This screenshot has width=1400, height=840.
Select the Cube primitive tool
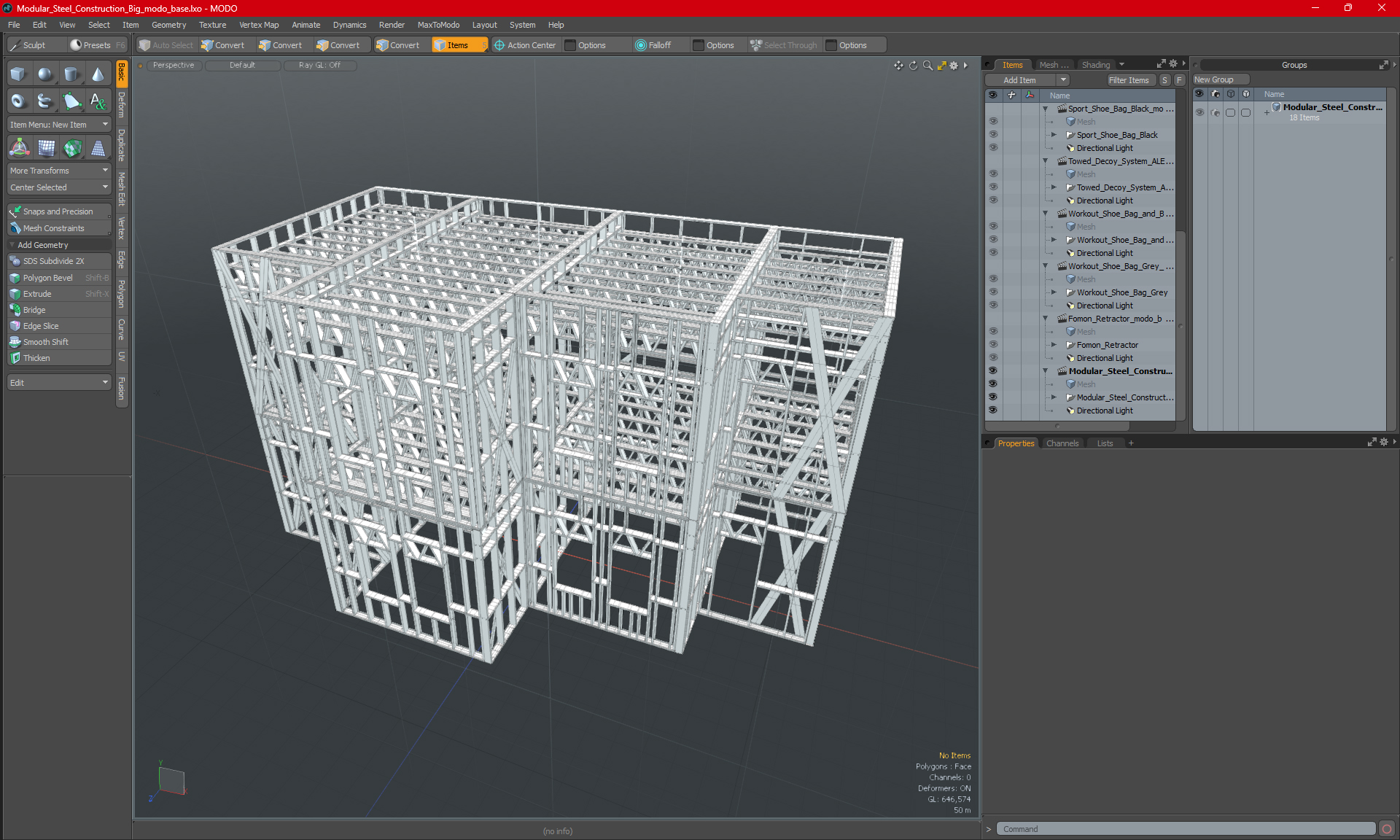[x=18, y=74]
